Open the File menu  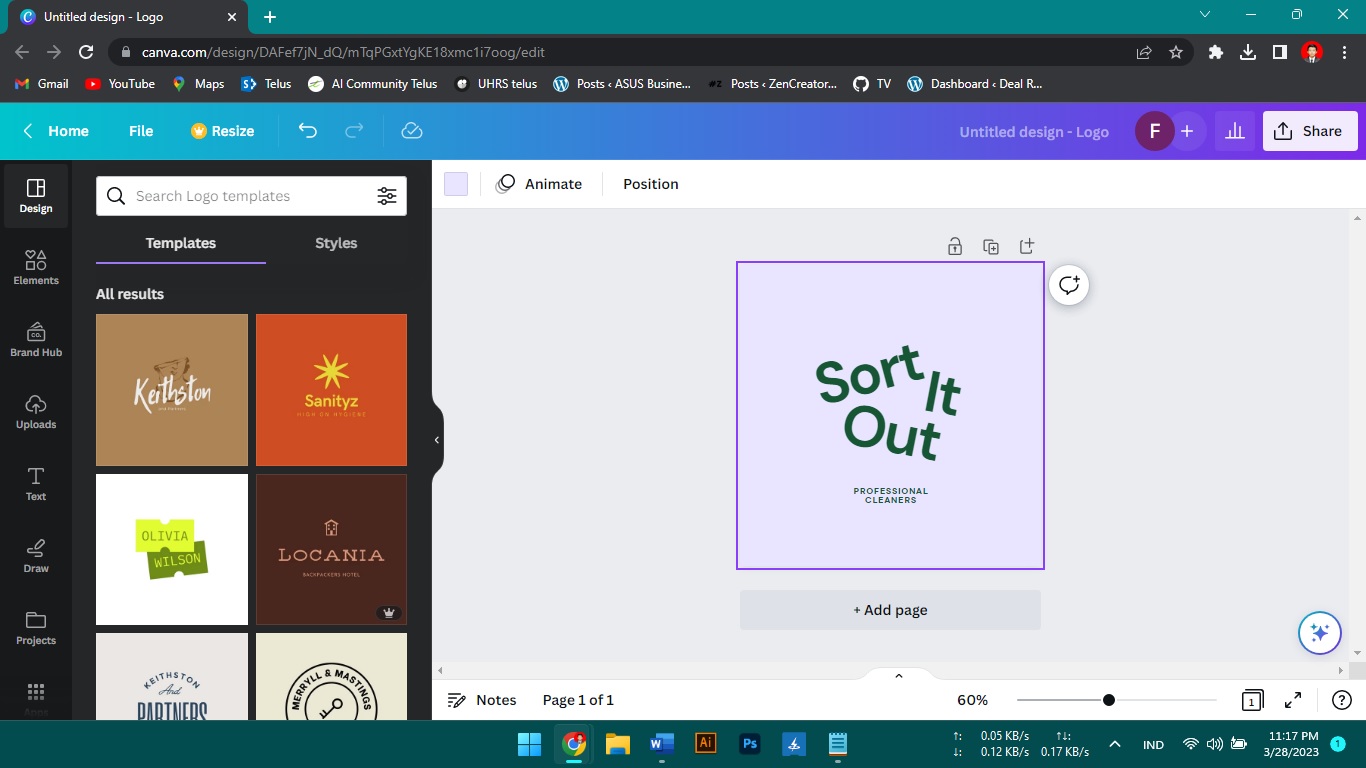click(x=141, y=130)
